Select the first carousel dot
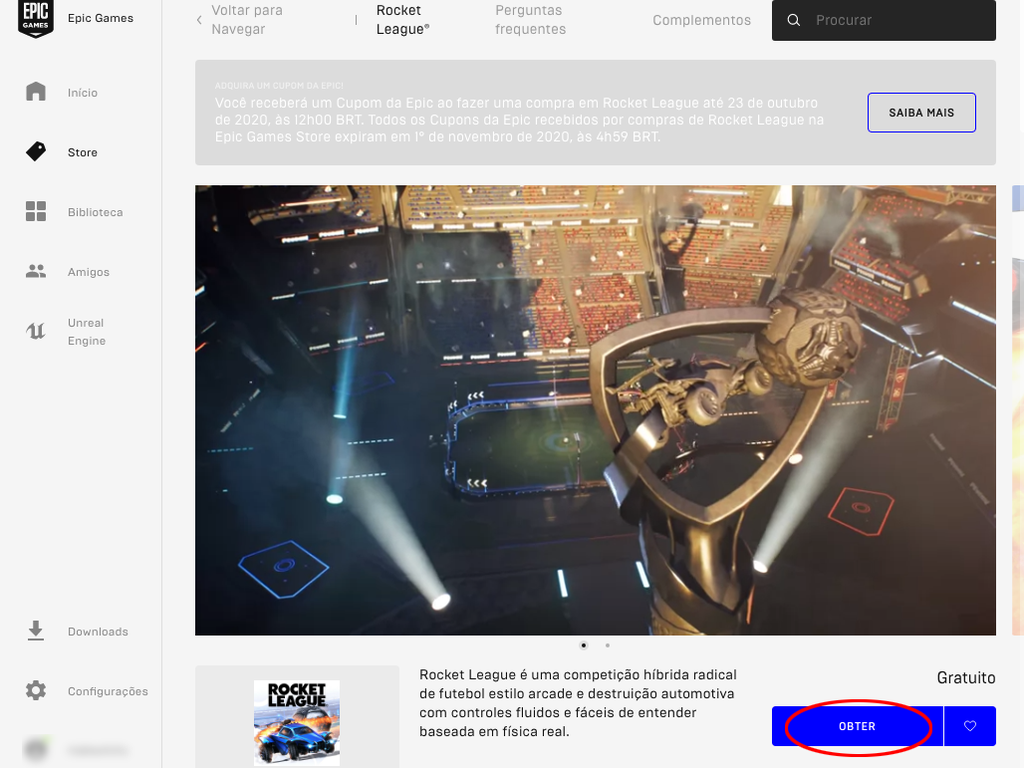 point(584,645)
